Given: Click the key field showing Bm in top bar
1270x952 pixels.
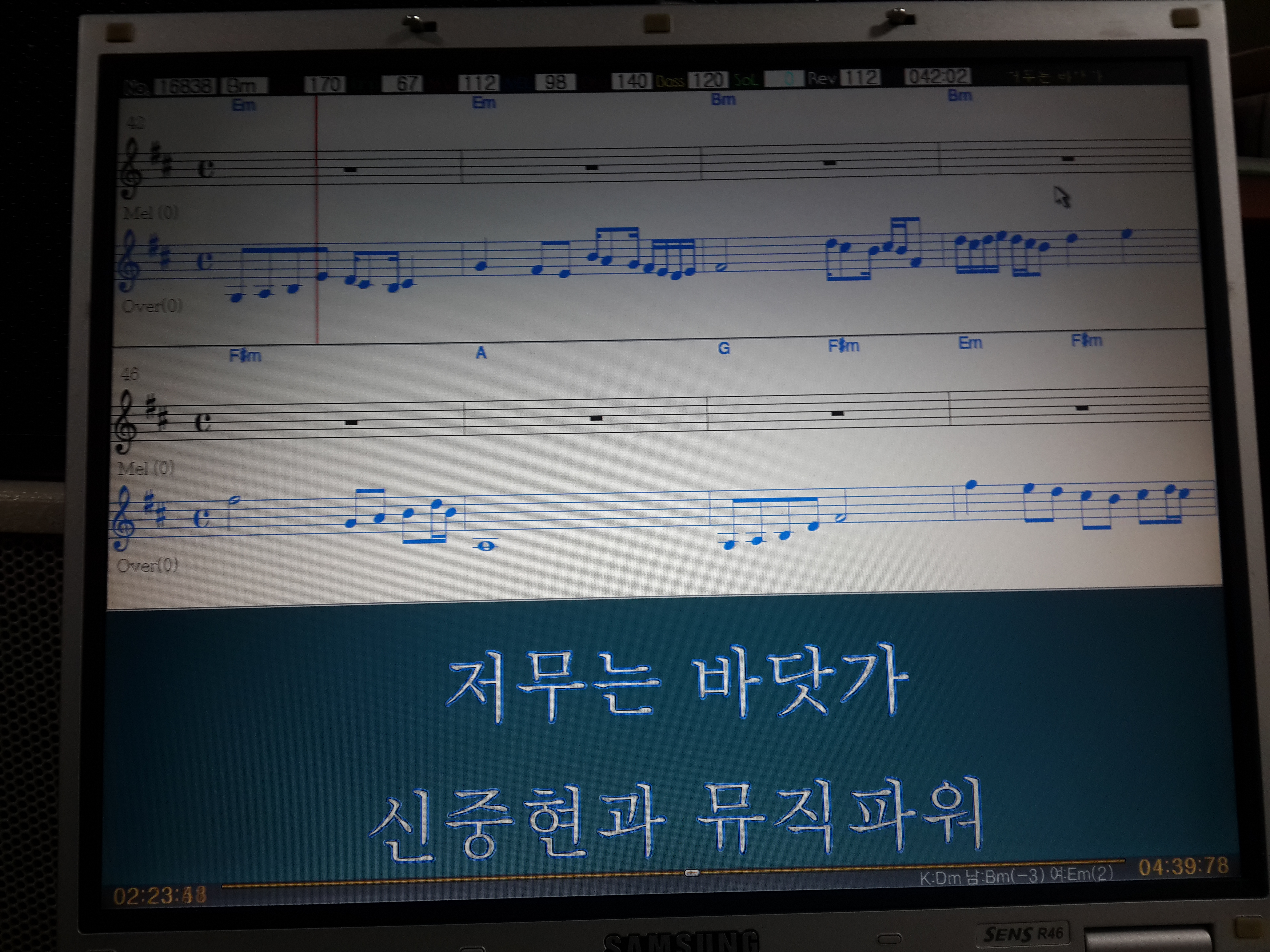Looking at the screenshot, I should 244,85.
